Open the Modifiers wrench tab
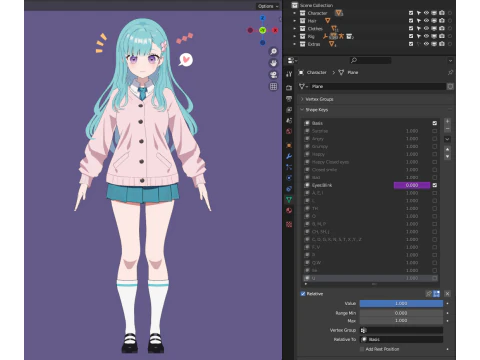Image resolution: width=480 pixels, height=360 pixels. (289, 156)
